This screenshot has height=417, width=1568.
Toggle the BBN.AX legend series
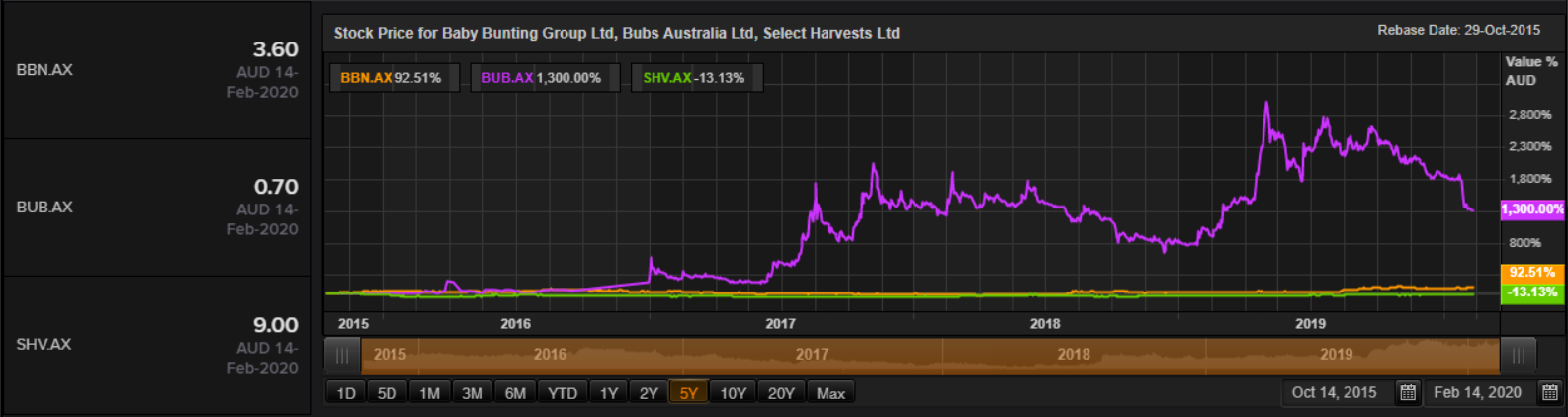[393, 78]
